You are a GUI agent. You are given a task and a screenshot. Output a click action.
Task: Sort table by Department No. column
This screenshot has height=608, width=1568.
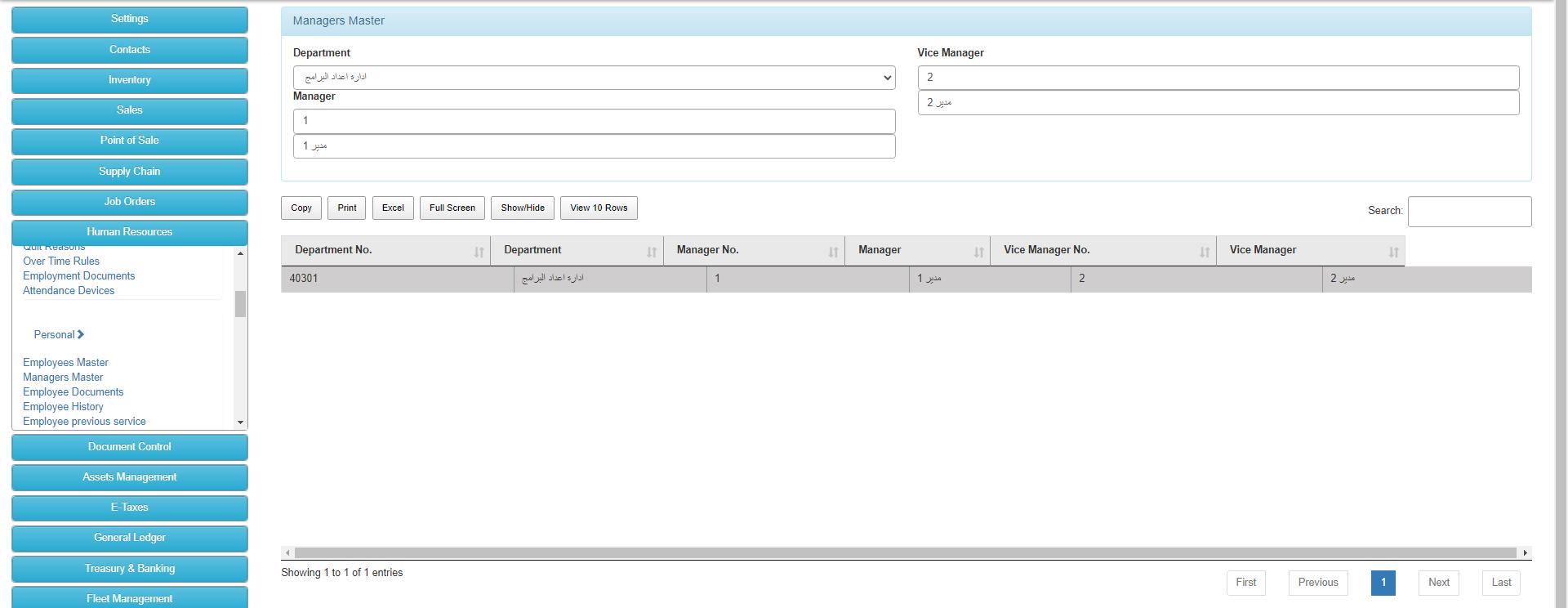(x=479, y=252)
